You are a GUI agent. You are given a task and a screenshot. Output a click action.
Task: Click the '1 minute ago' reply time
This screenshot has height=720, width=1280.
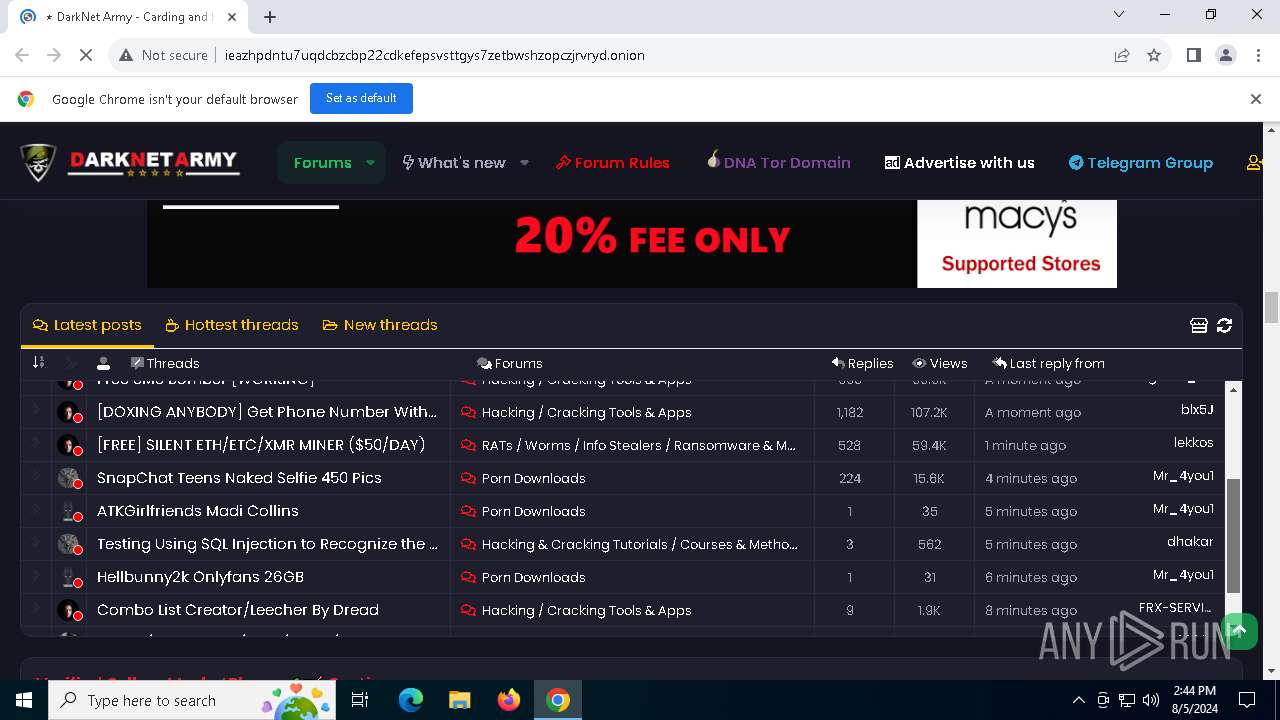tap(1025, 445)
